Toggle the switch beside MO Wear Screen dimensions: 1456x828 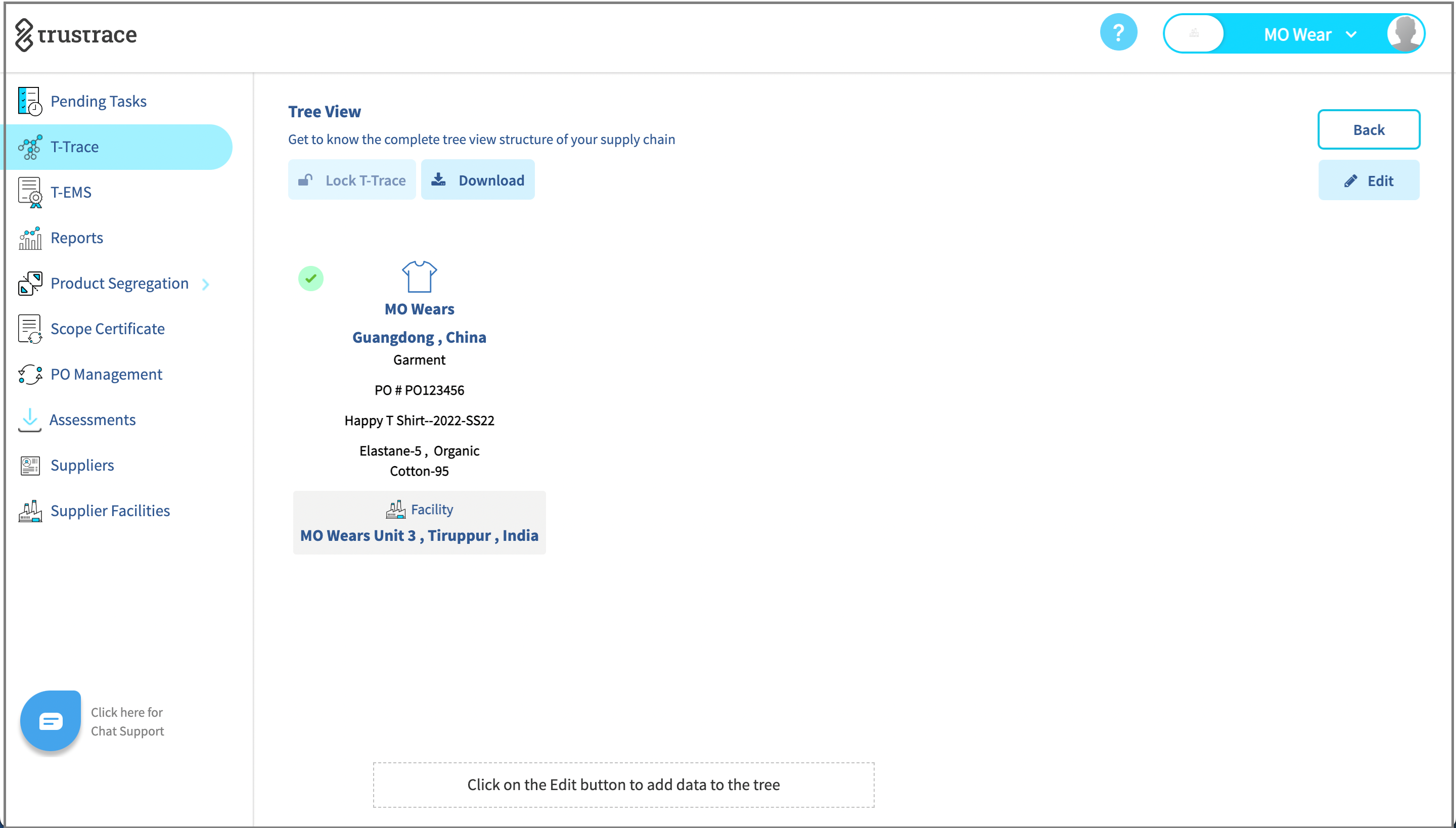coord(1193,33)
